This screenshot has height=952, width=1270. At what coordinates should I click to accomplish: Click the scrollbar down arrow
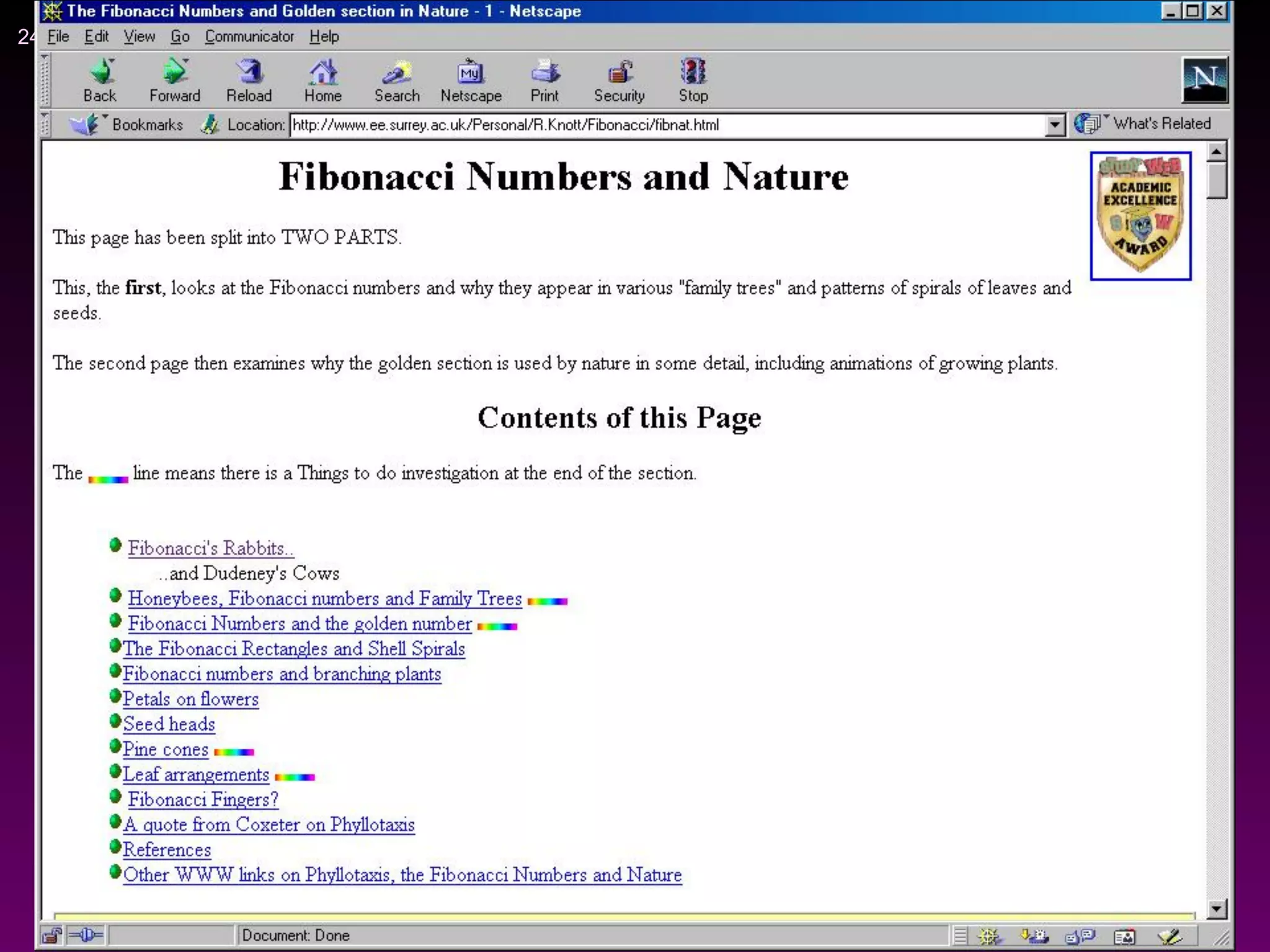coord(1217,909)
